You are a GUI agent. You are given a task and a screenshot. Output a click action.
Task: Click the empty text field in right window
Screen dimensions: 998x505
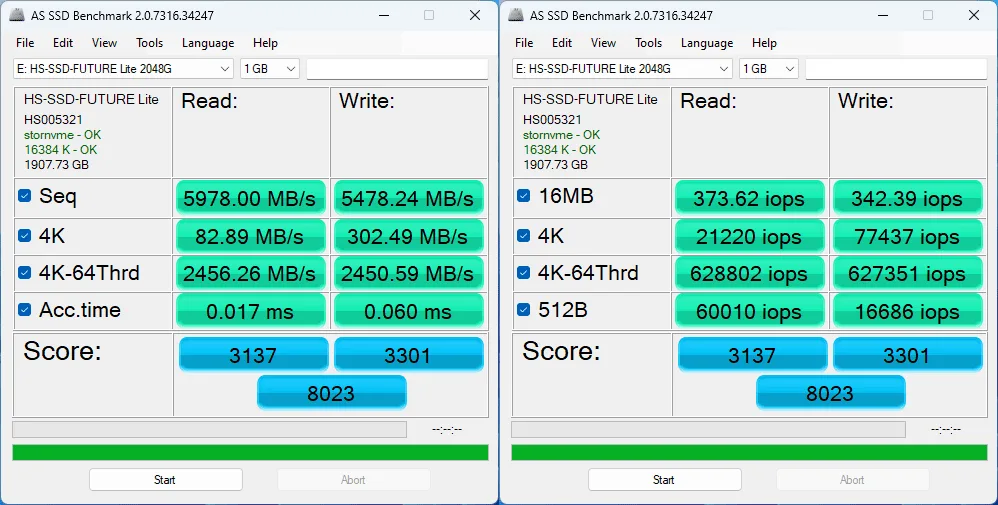coord(896,69)
